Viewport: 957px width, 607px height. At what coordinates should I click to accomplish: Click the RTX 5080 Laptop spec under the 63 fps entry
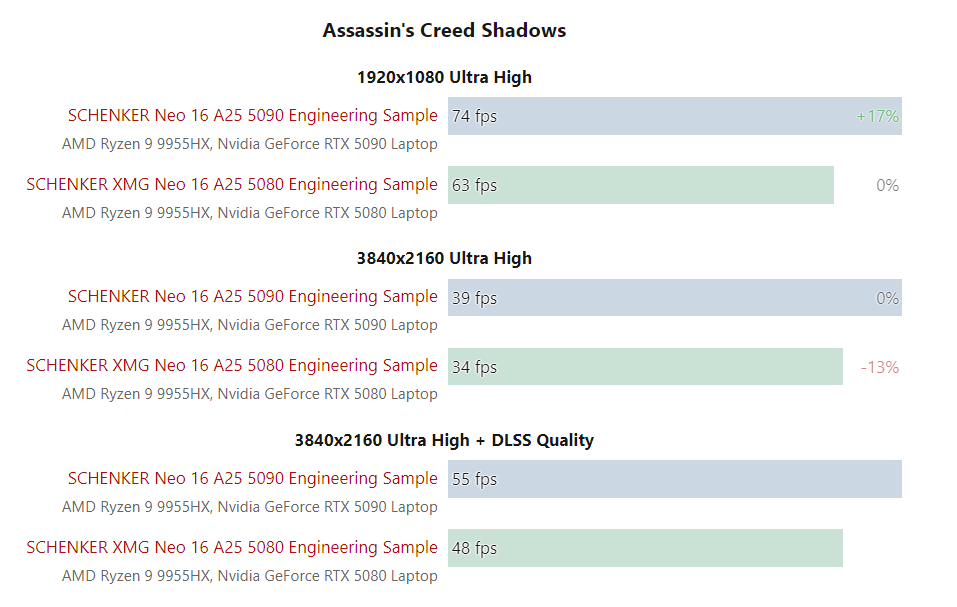coord(250,213)
